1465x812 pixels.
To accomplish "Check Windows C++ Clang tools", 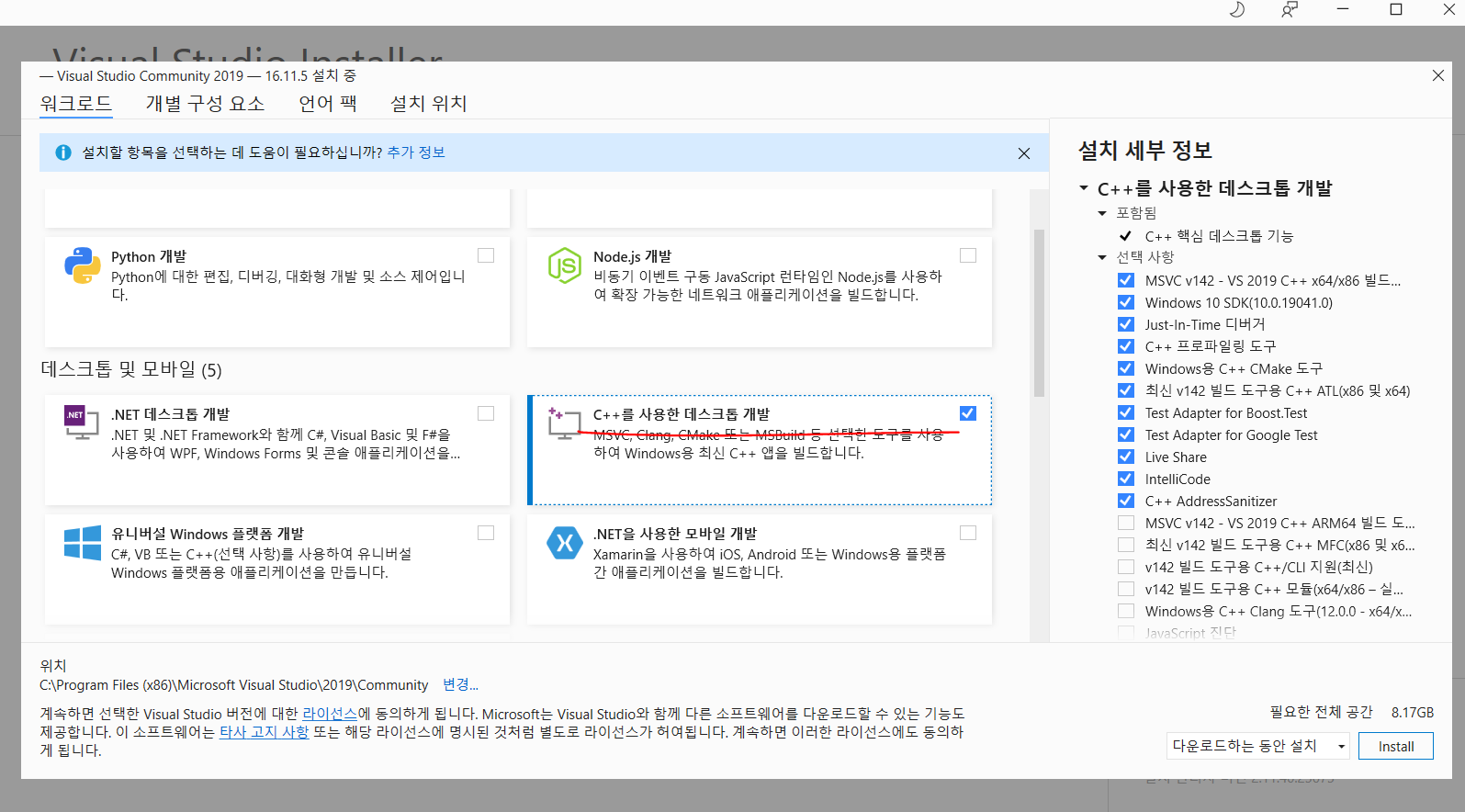I will click(x=1126, y=611).
